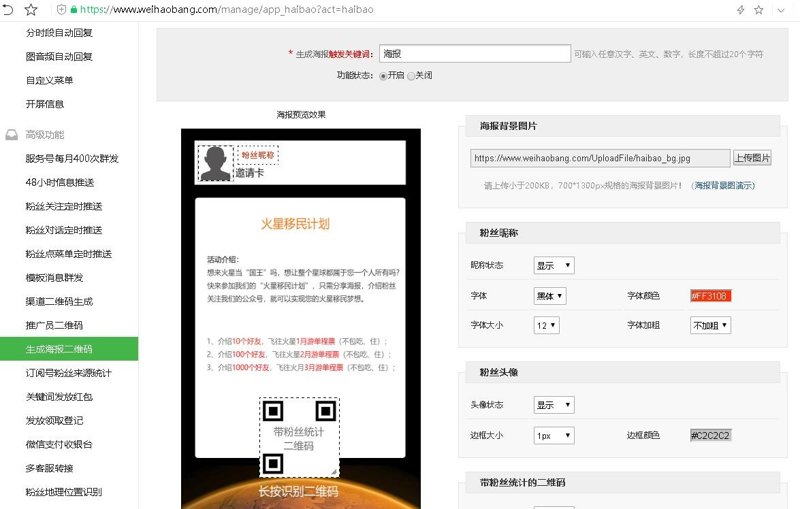Click the 海报预览效果 label
The image size is (800, 509).
301,115
